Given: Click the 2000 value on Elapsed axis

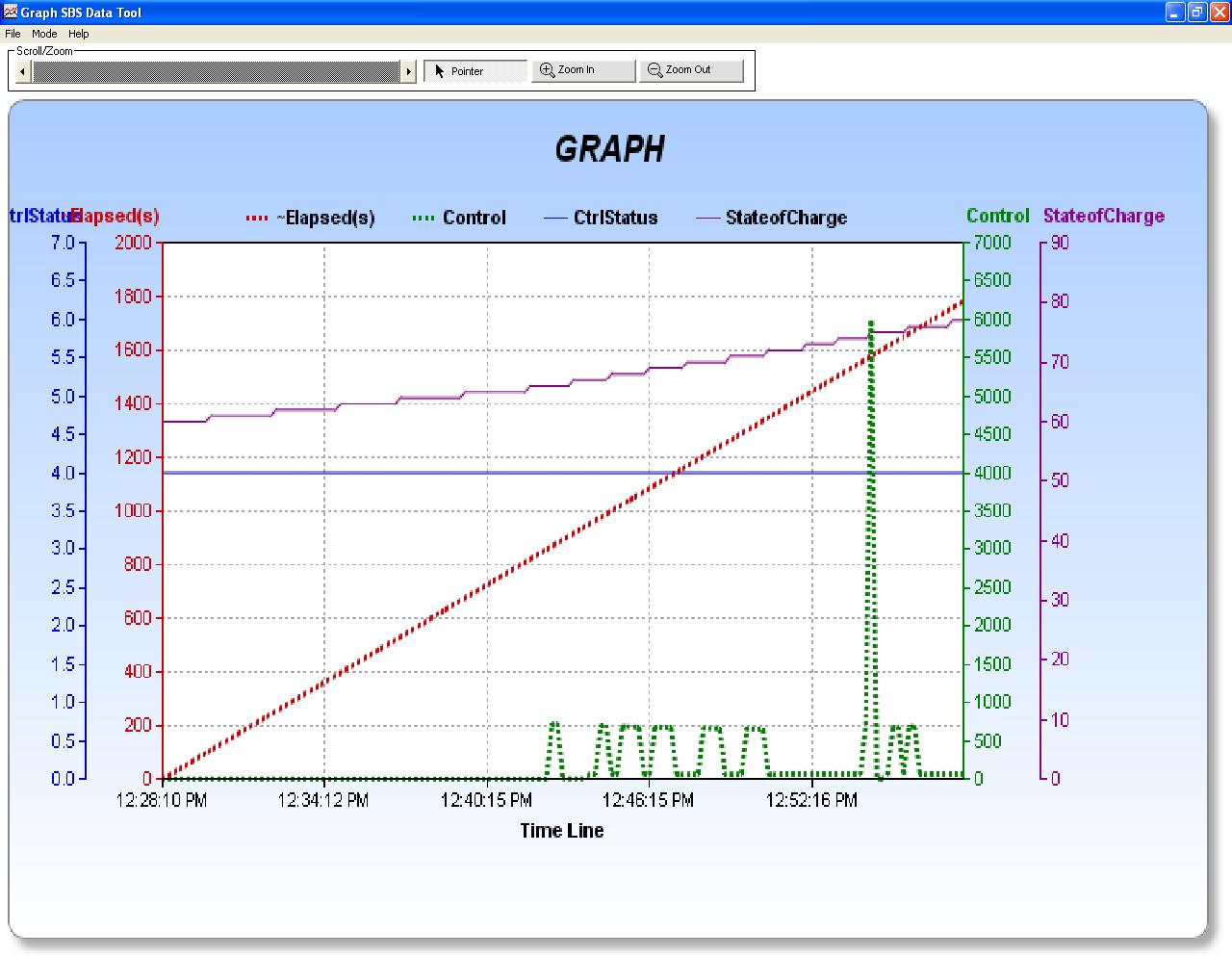Looking at the screenshot, I should (x=133, y=243).
